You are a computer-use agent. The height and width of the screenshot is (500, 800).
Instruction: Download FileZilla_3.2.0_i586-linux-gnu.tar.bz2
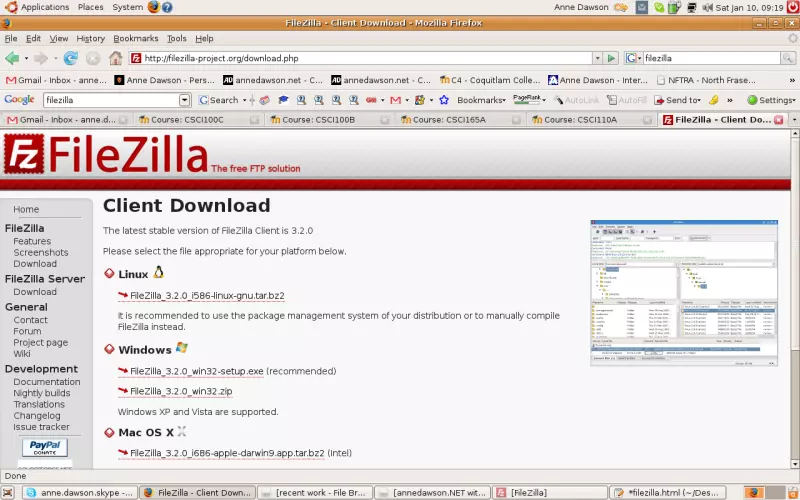coord(207,295)
